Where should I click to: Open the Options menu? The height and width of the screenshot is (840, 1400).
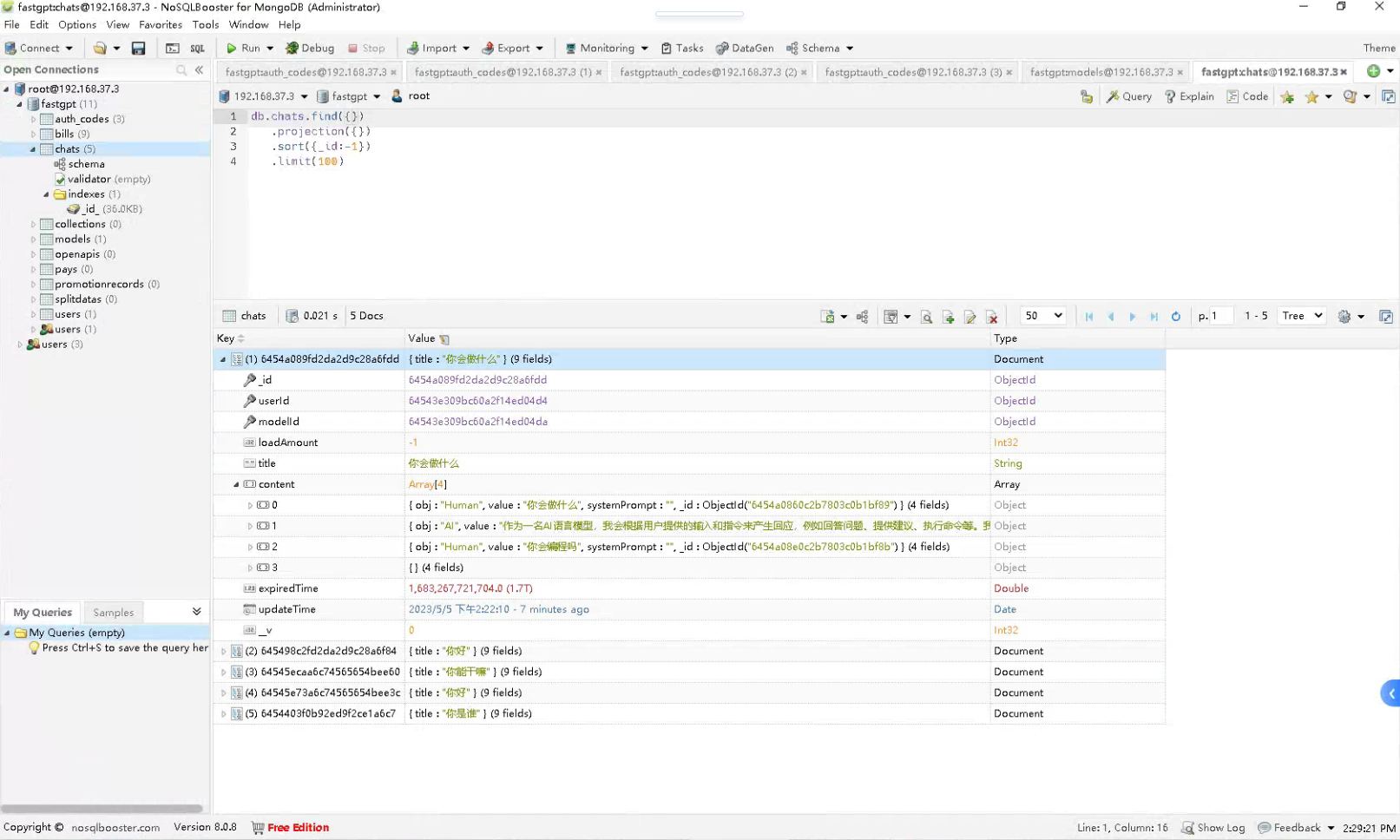click(x=77, y=25)
